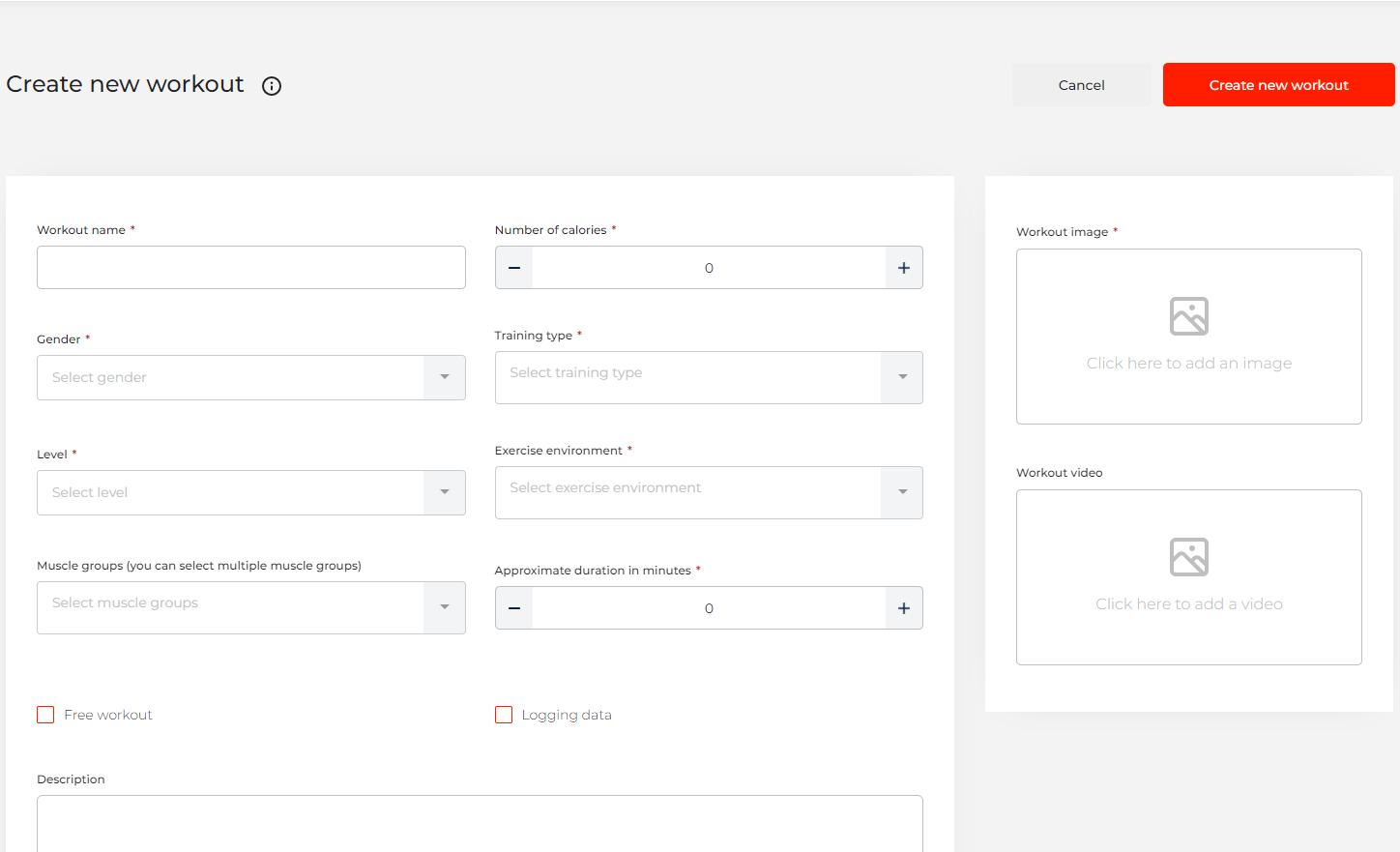Screen dimensions: 1400x852
Task: Click into the Description text area
Action: pos(480,824)
